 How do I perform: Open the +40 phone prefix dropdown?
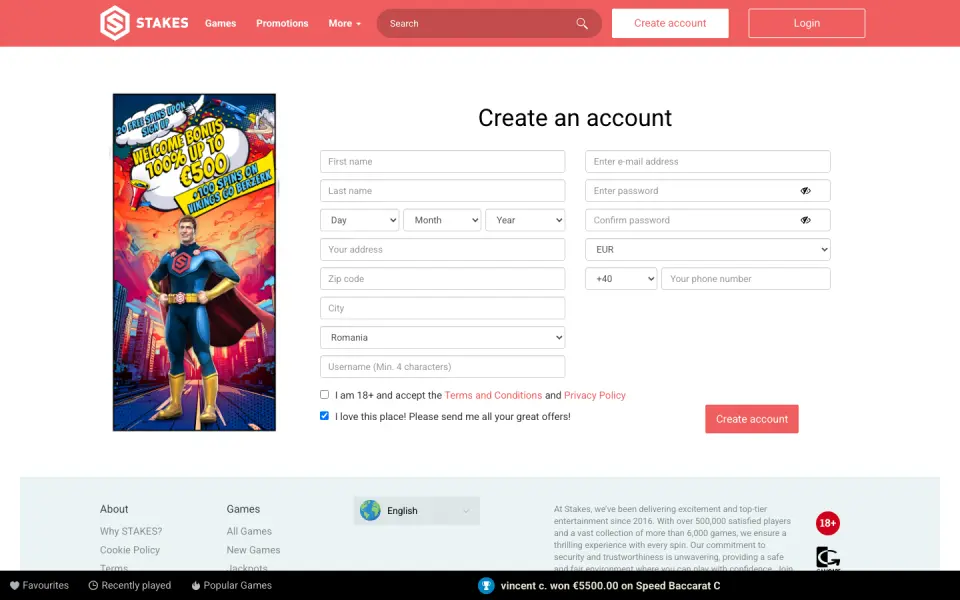621,279
